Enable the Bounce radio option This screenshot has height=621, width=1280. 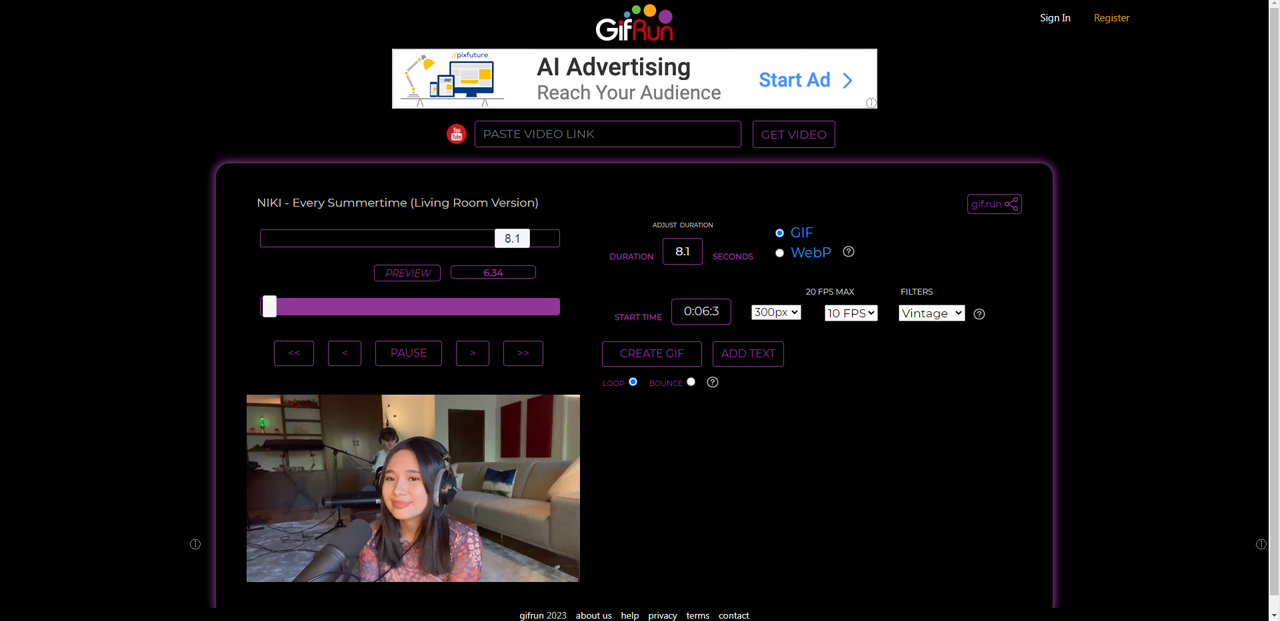691,382
